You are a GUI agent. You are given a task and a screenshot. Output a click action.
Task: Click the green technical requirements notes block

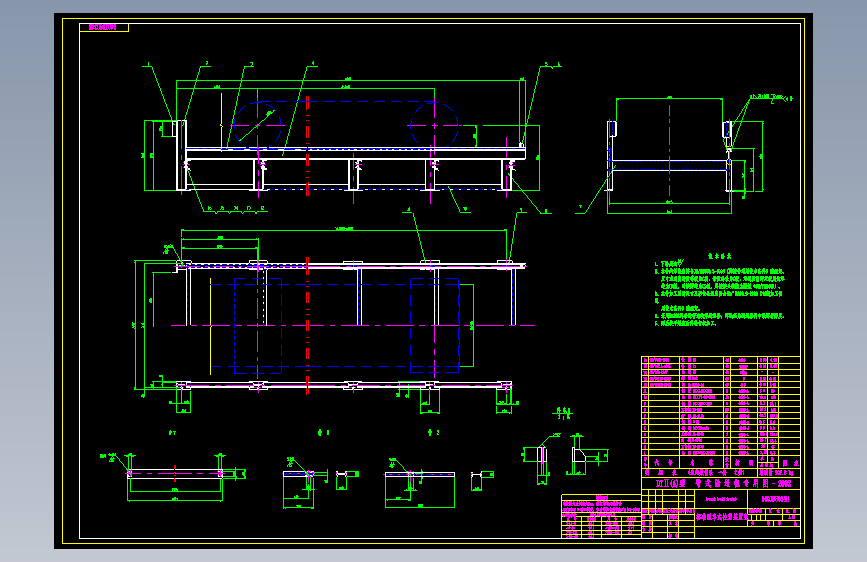coord(719,289)
